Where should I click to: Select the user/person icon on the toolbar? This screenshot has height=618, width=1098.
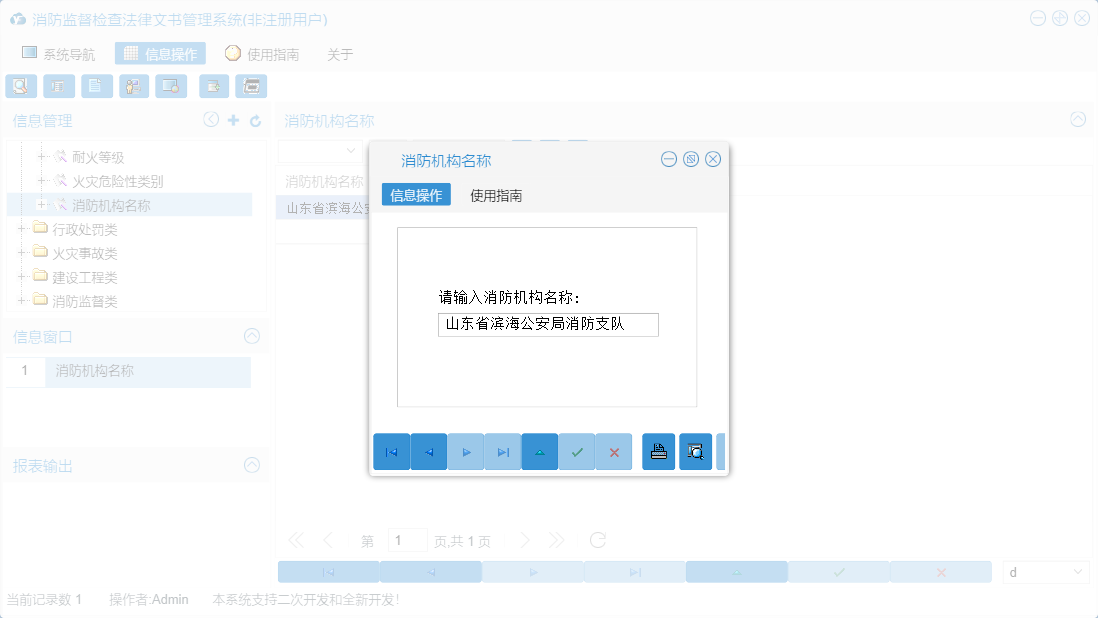click(x=133, y=86)
